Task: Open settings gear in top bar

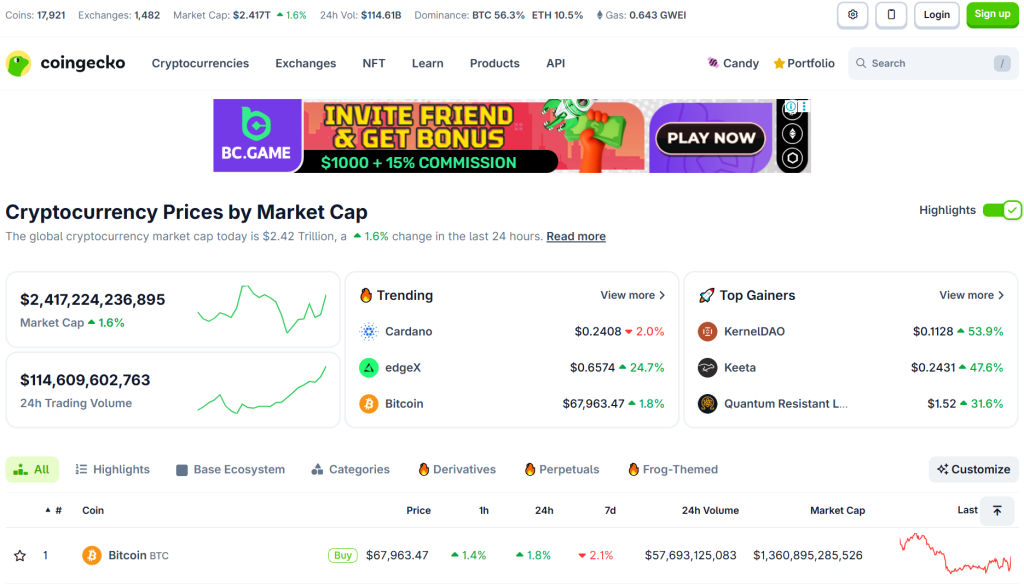Action: [x=852, y=15]
